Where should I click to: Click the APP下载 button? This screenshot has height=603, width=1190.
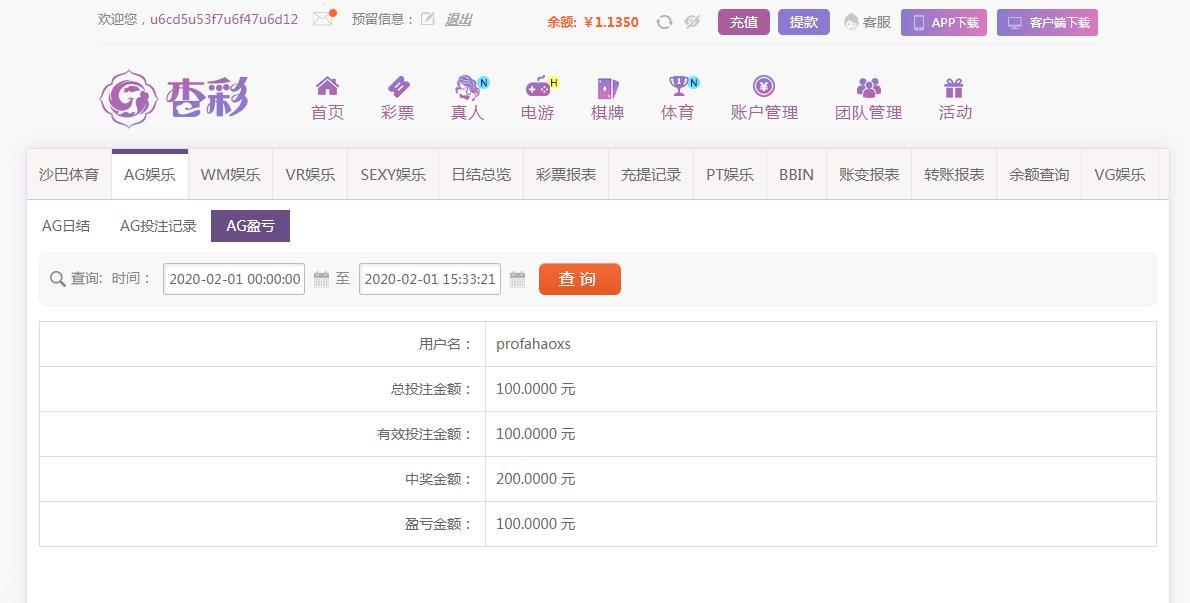(x=944, y=23)
